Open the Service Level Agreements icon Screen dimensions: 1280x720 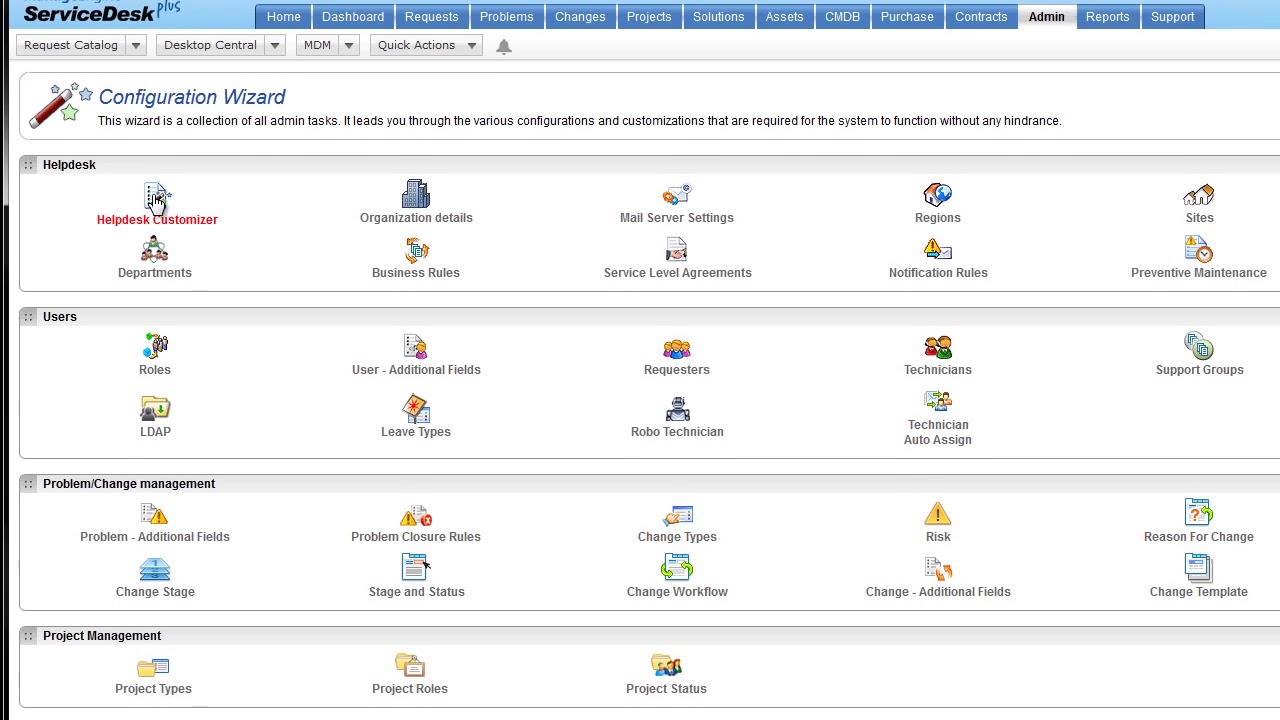tap(677, 249)
